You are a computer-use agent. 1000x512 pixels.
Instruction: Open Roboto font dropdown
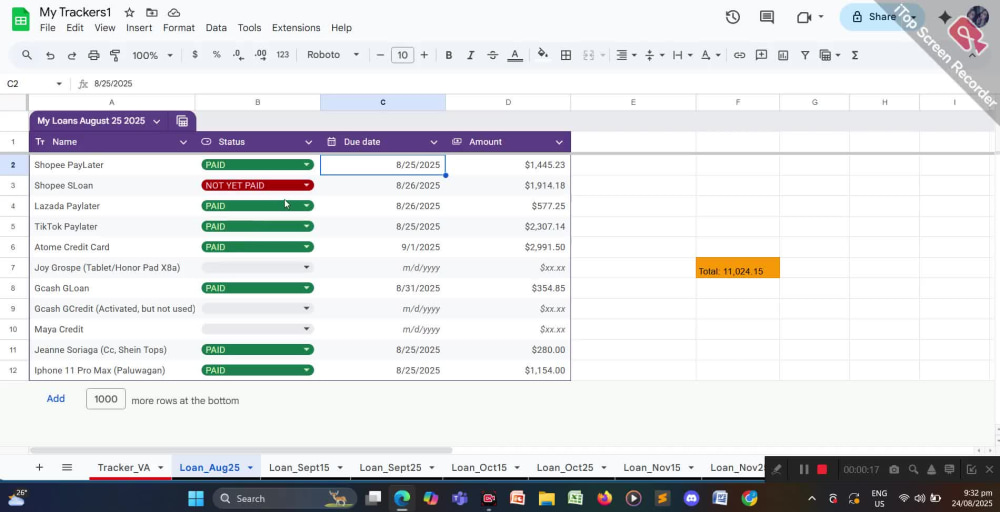pyautogui.click(x=333, y=55)
